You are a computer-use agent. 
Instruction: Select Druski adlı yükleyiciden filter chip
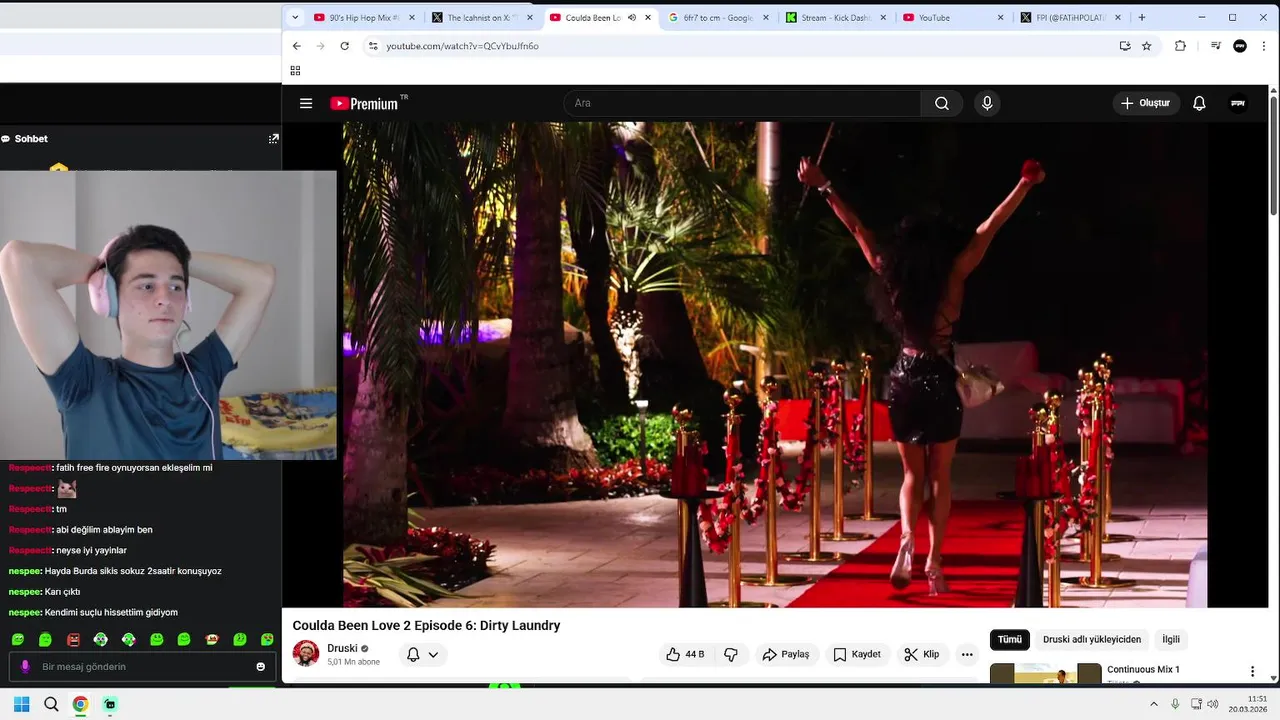(x=1092, y=639)
